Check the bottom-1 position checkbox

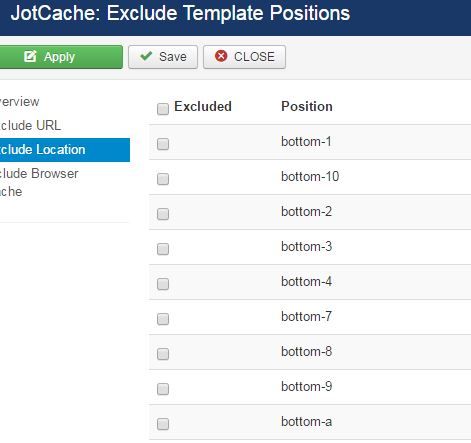point(163,144)
